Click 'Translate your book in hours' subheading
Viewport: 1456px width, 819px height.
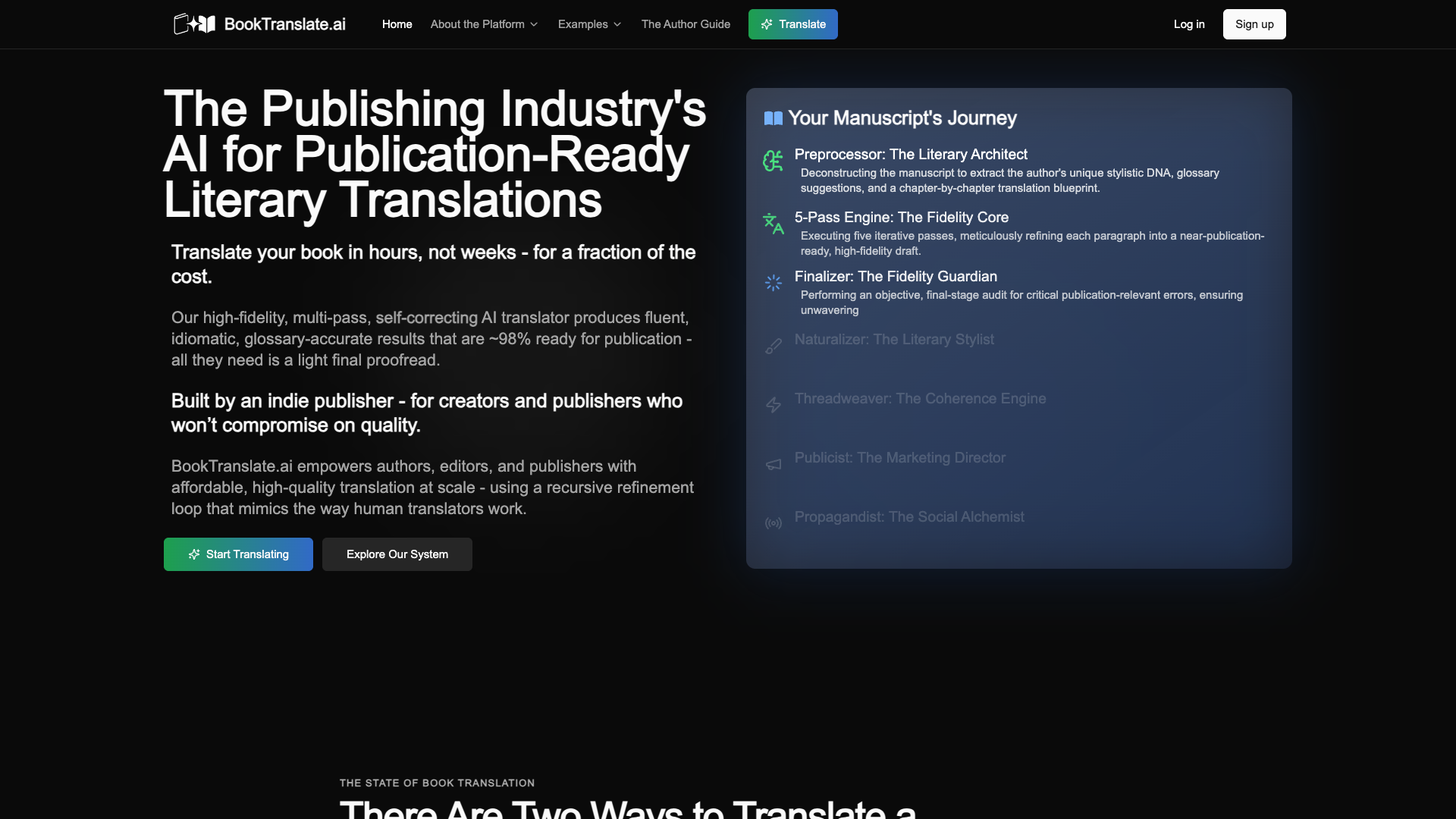pyautogui.click(x=434, y=265)
